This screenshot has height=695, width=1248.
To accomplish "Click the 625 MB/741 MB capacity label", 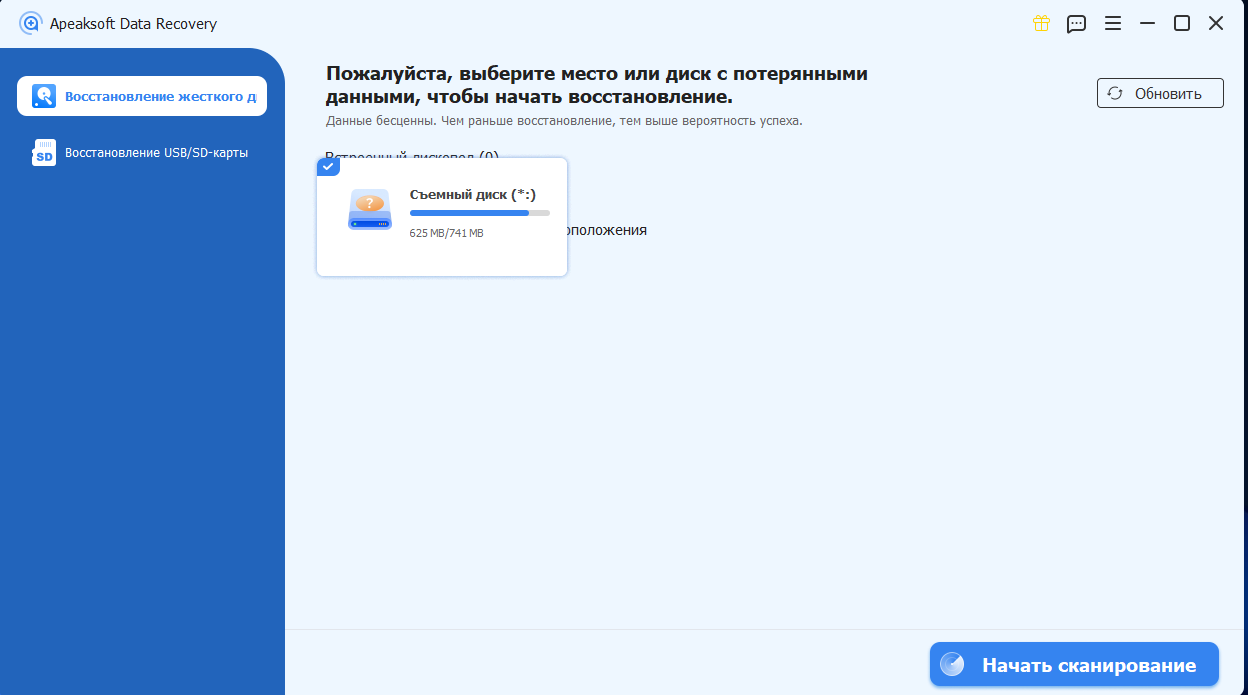I will click(447, 232).
